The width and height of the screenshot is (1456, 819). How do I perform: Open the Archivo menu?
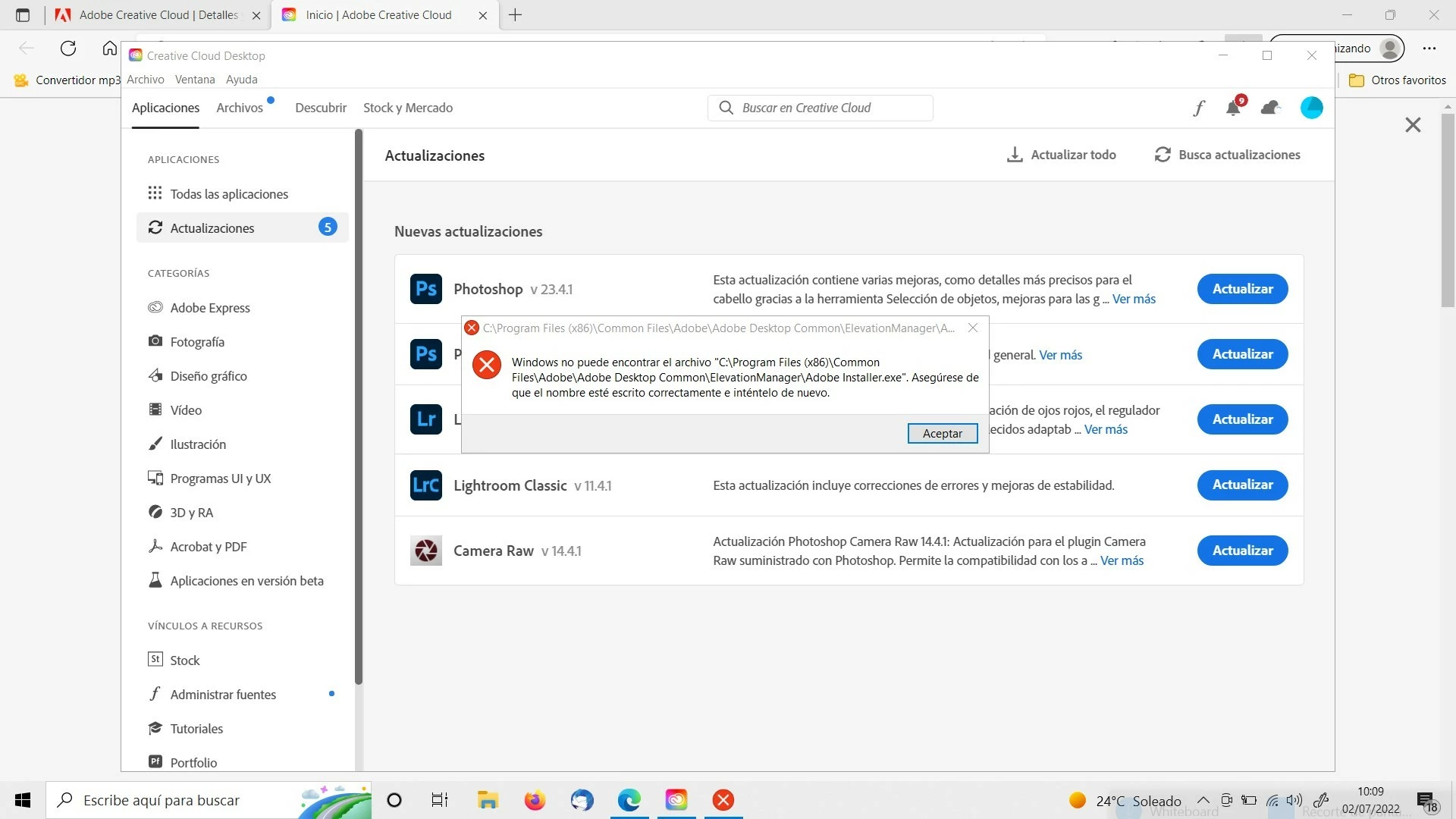(145, 80)
